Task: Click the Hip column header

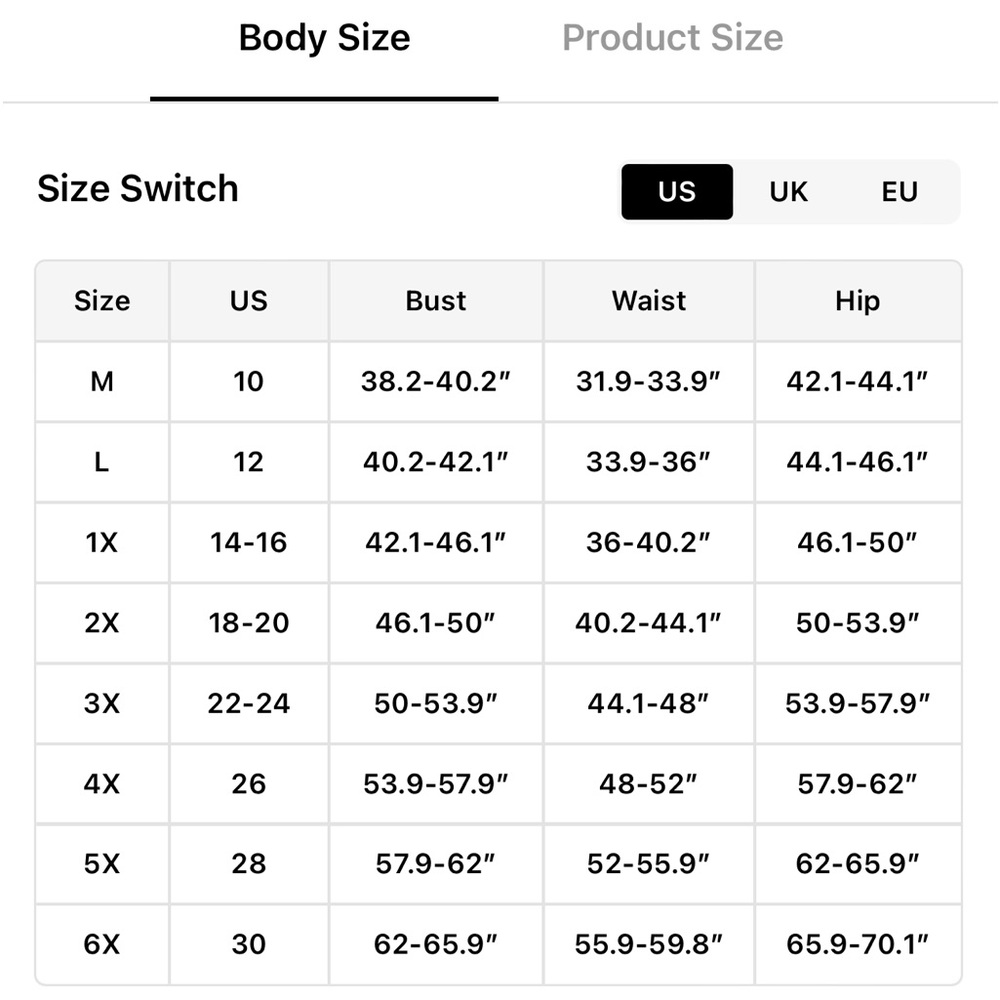Action: pyautogui.click(x=858, y=300)
